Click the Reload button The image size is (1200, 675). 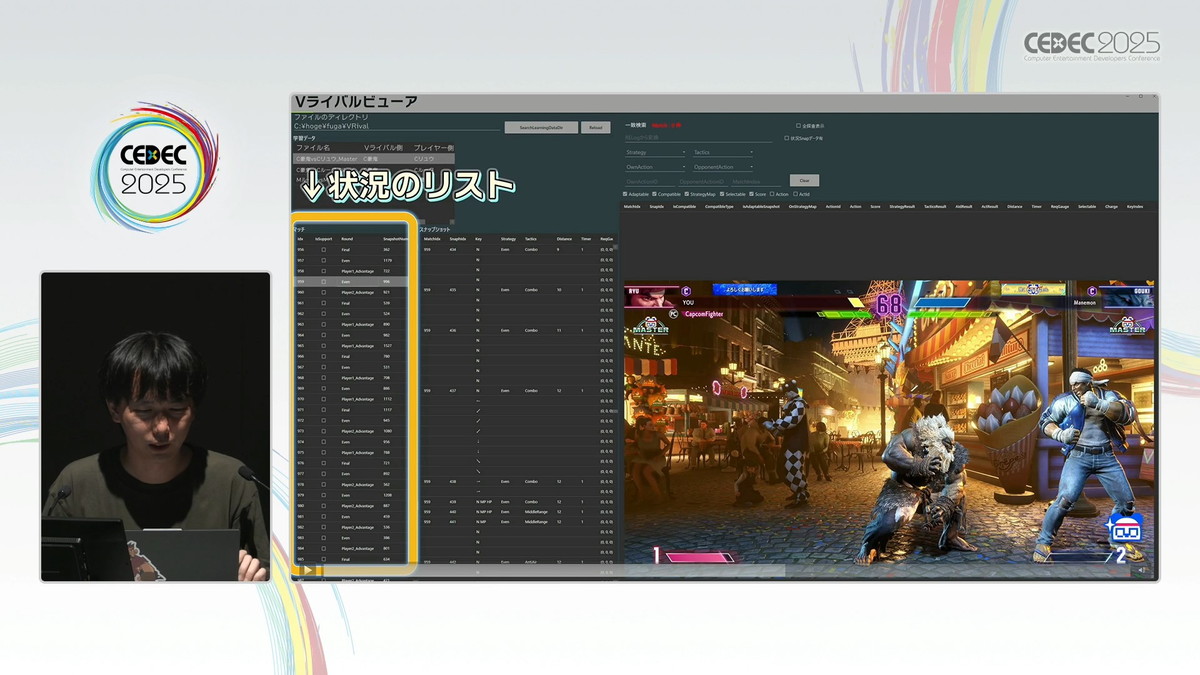(596, 128)
